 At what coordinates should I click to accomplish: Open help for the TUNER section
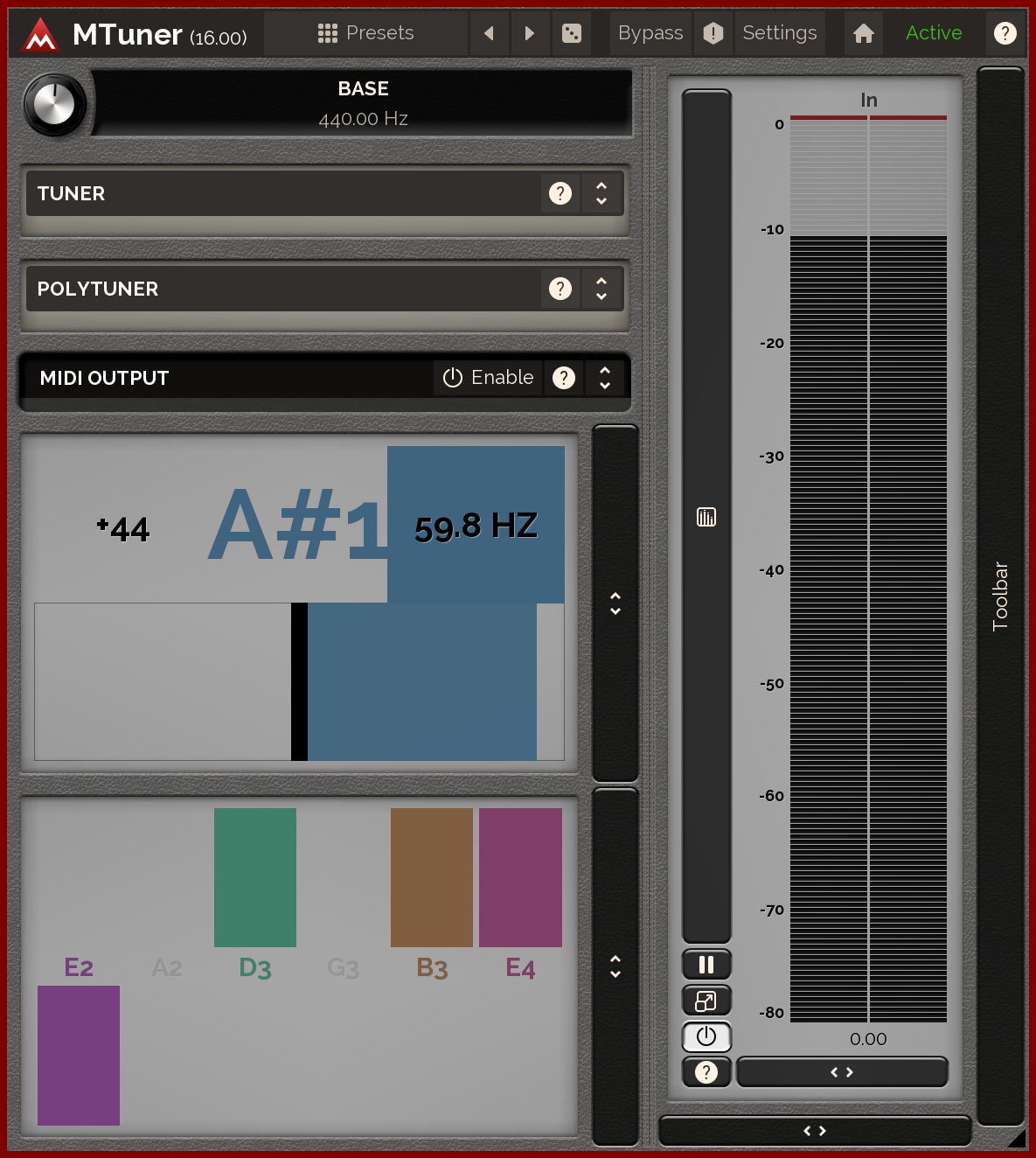click(560, 193)
